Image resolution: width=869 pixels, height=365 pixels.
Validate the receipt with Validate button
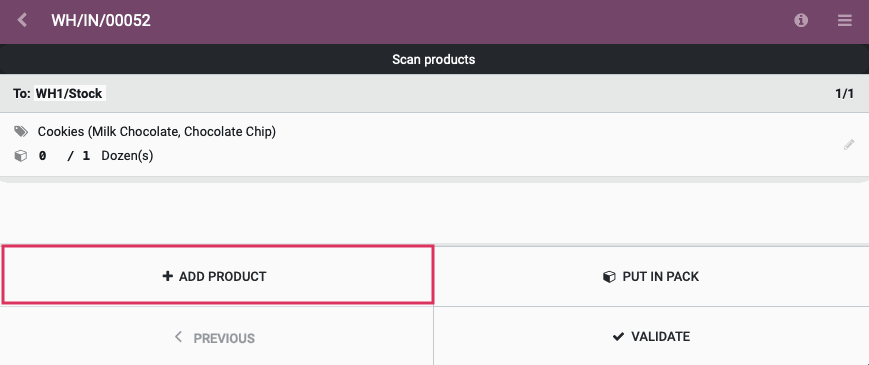click(x=651, y=336)
